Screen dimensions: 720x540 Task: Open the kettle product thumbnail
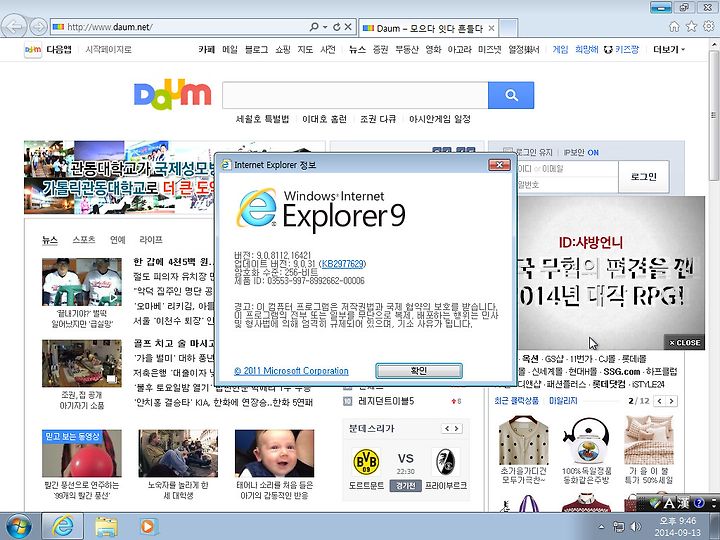pos(586,441)
